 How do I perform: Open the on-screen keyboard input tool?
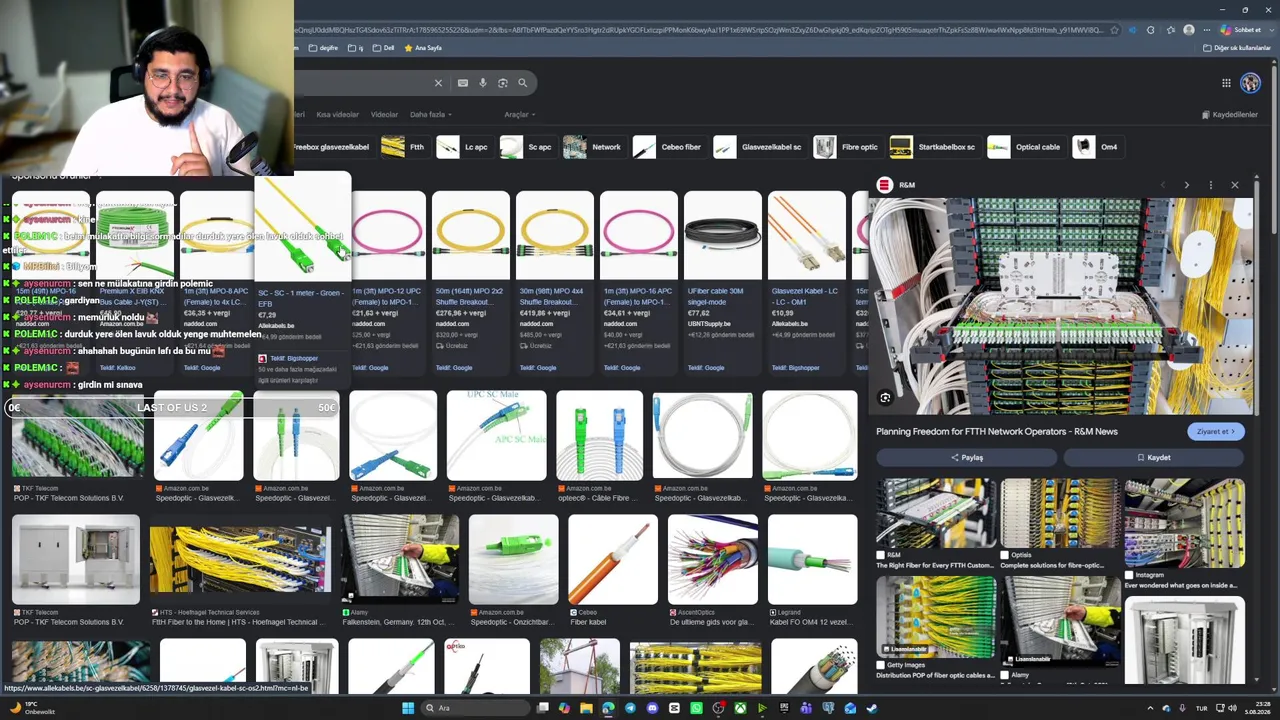tap(463, 83)
